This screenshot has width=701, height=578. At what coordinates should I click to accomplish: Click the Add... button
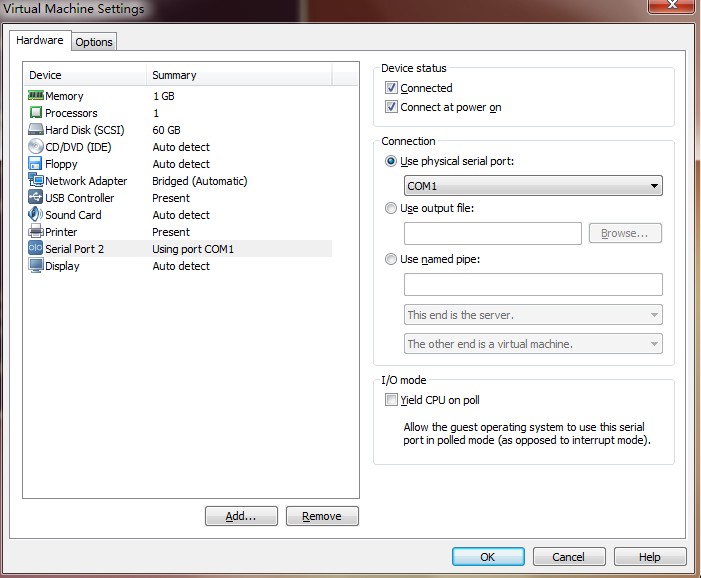241,516
